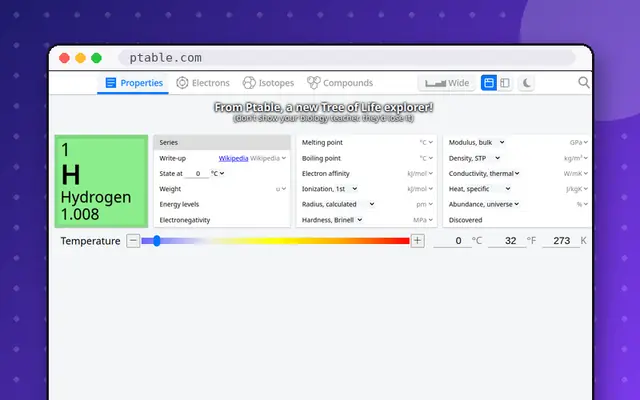Open the Hardness, Brinell selector
This screenshot has width=640, height=400.
[332, 220]
